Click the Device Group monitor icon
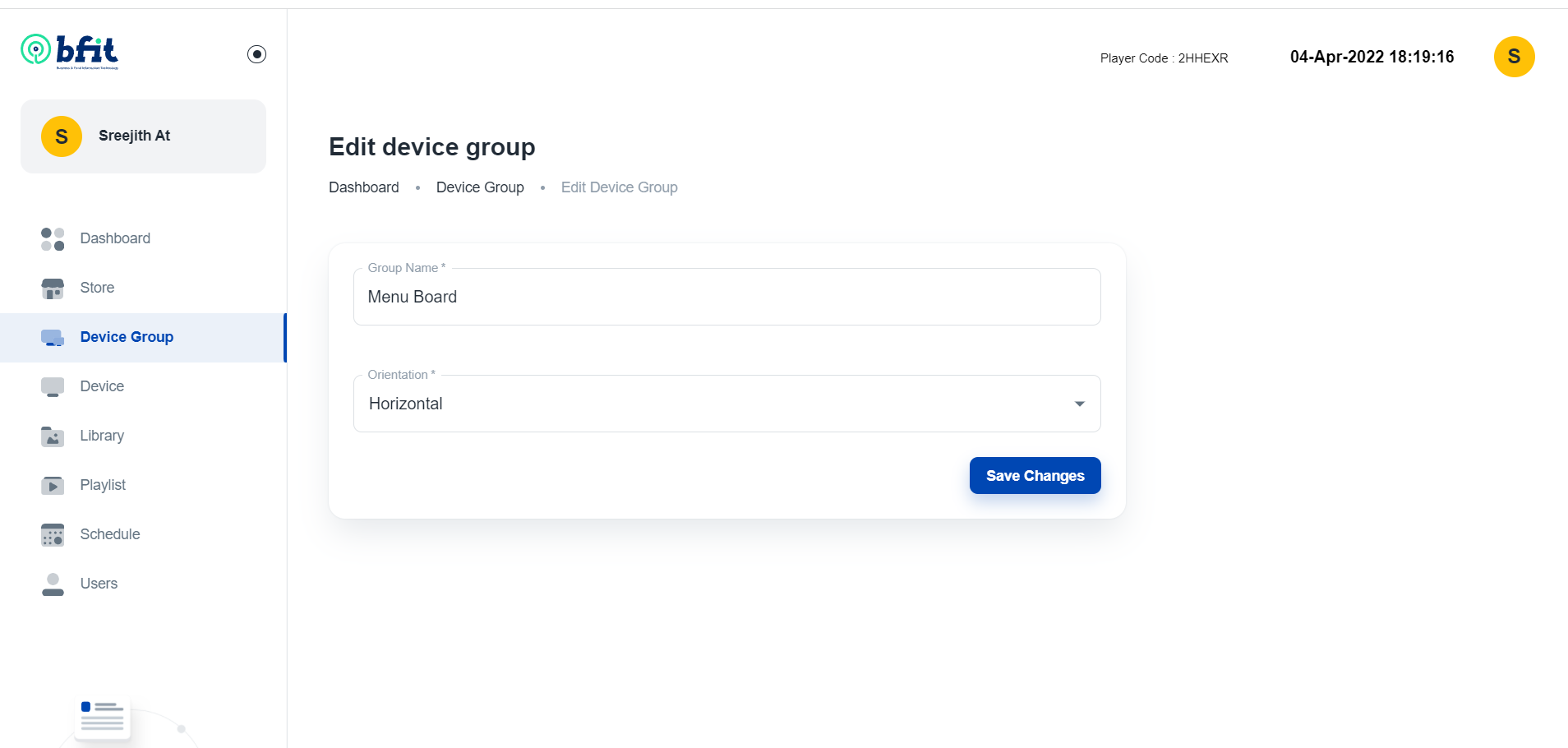The image size is (1568, 748). coord(53,338)
